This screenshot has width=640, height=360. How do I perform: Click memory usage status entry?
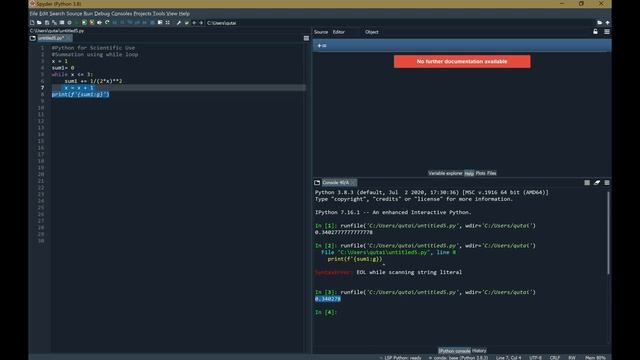point(596,358)
